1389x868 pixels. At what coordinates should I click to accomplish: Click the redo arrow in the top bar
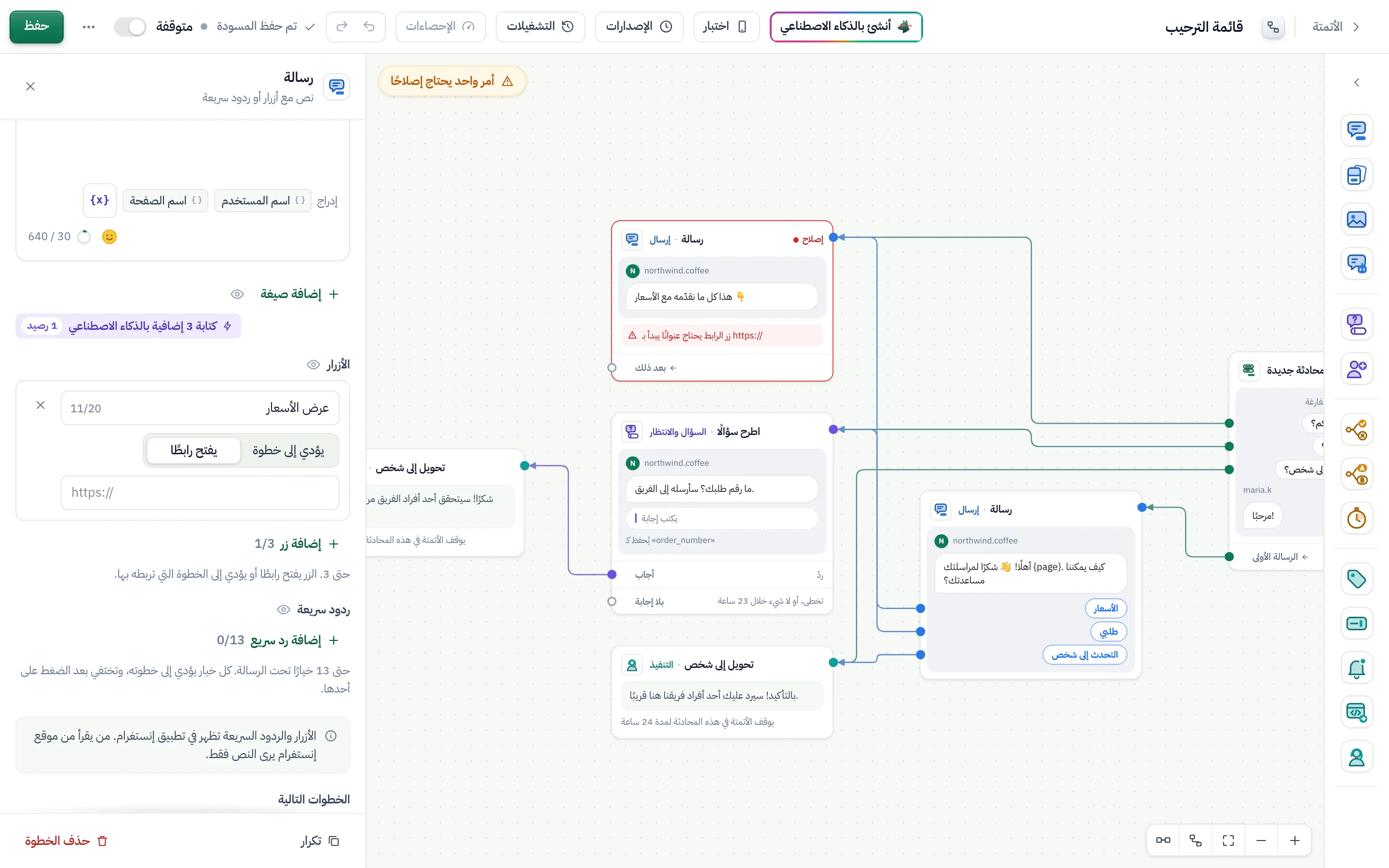click(342, 27)
